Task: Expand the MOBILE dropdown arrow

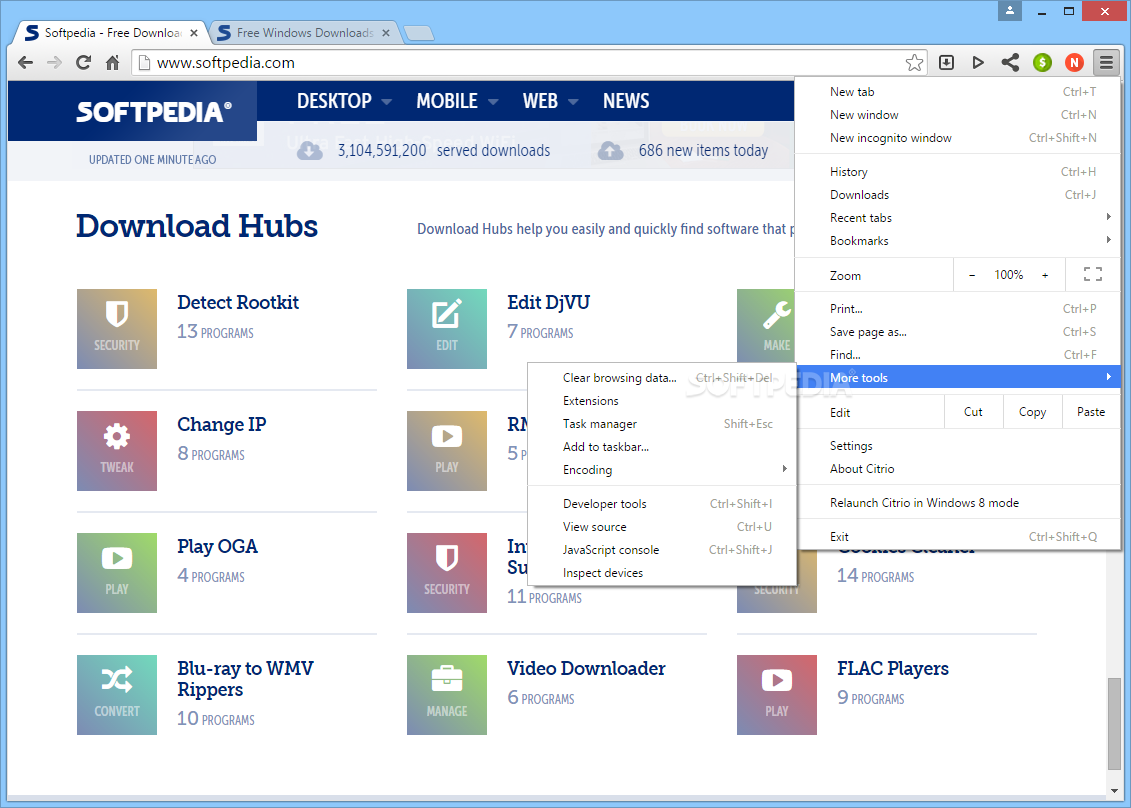Action: point(493,102)
